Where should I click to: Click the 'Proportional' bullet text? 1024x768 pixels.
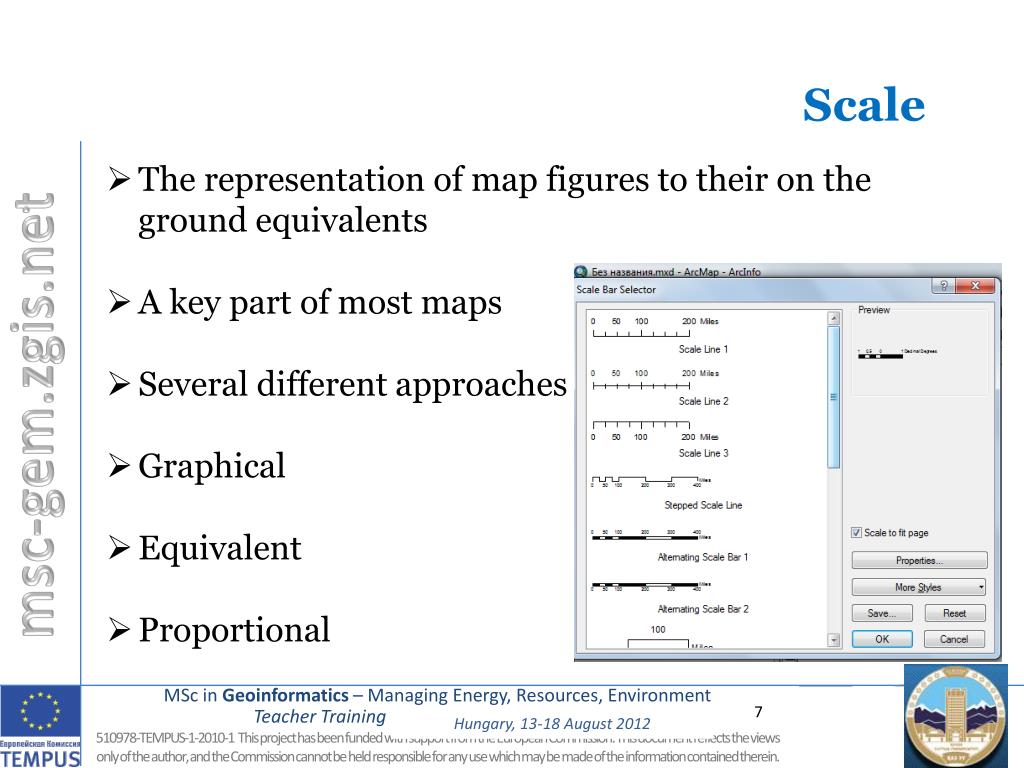234,630
